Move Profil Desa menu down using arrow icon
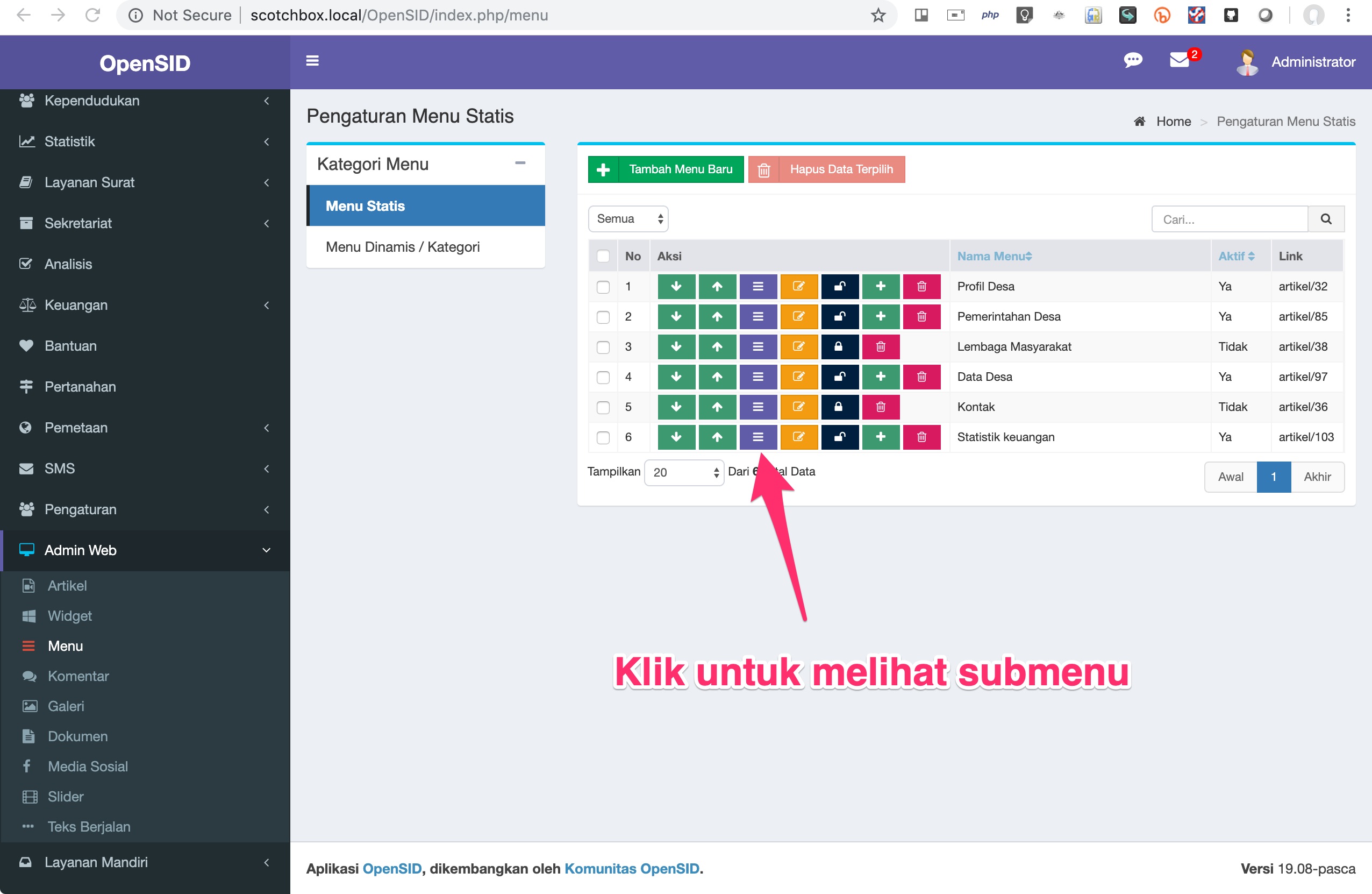 pos(676,286)
